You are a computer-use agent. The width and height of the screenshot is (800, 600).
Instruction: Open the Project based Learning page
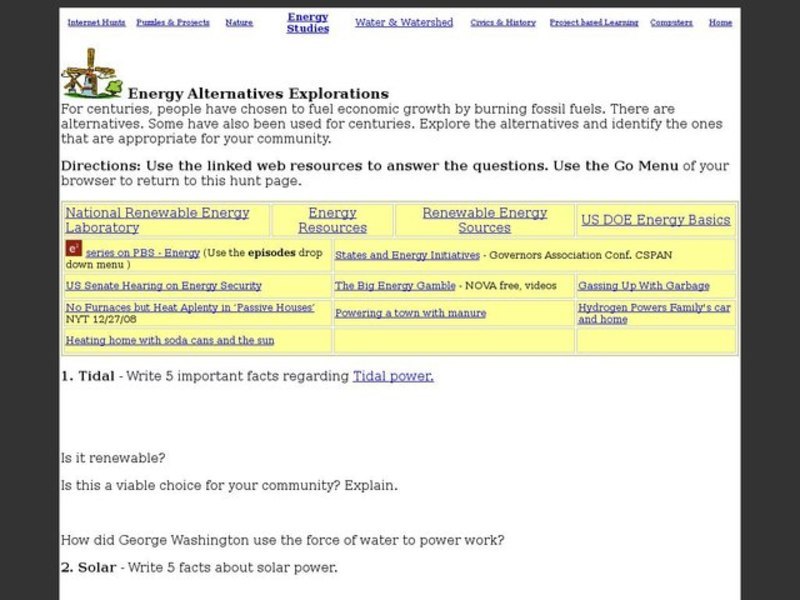pos(594,20)
